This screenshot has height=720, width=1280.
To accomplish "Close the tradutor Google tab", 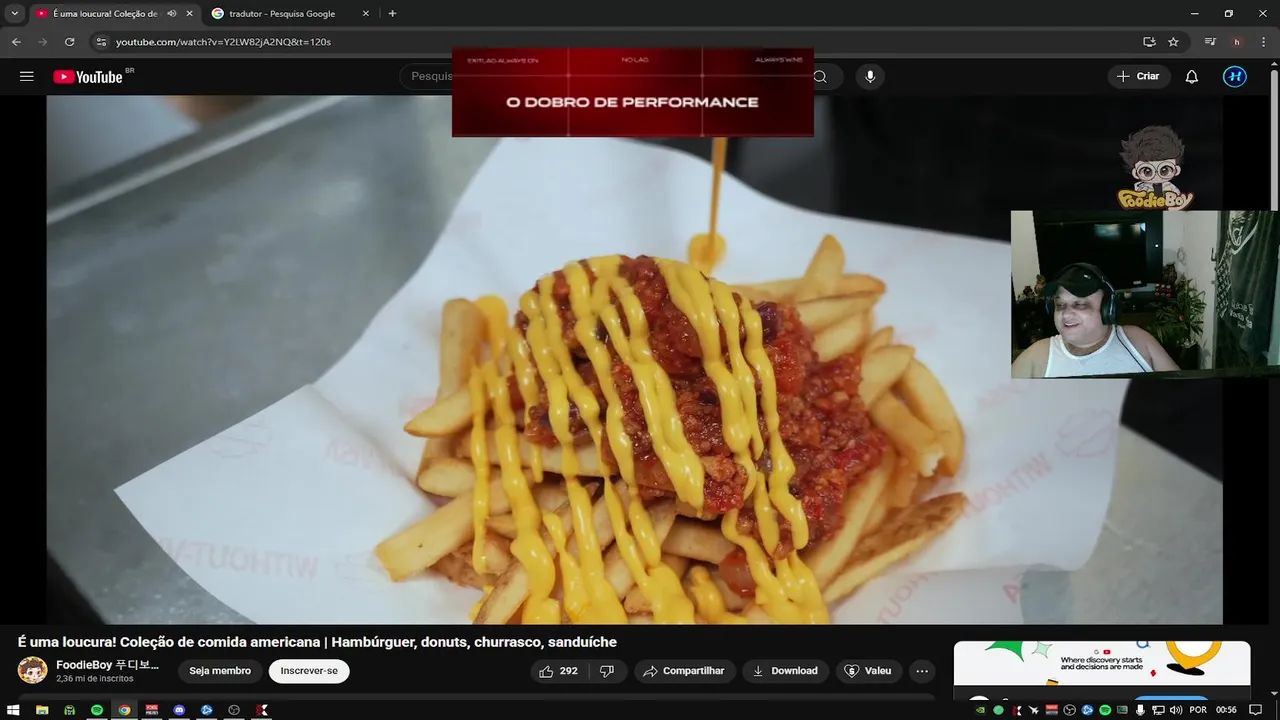I will pos(365,14).
